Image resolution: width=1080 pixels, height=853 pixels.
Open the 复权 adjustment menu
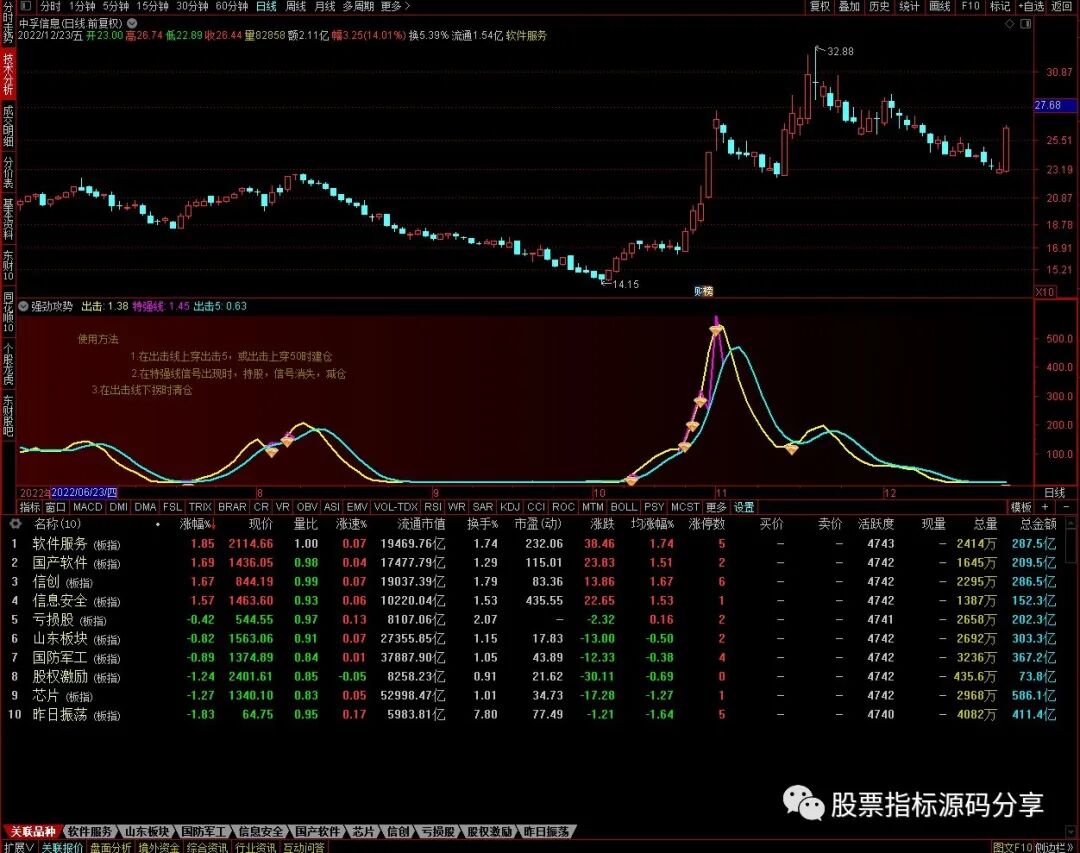point(820,6)
